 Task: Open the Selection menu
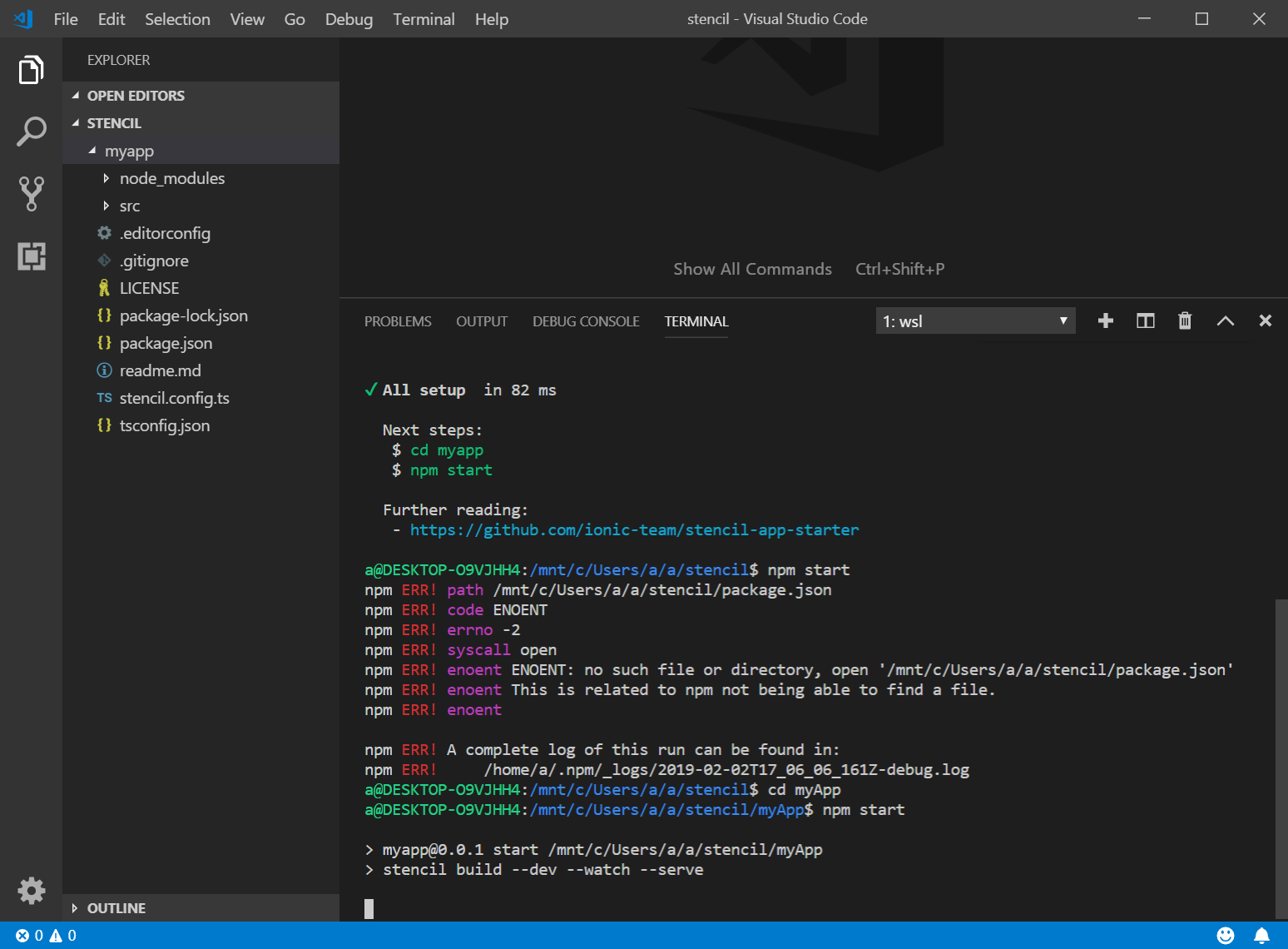point(177,19)
